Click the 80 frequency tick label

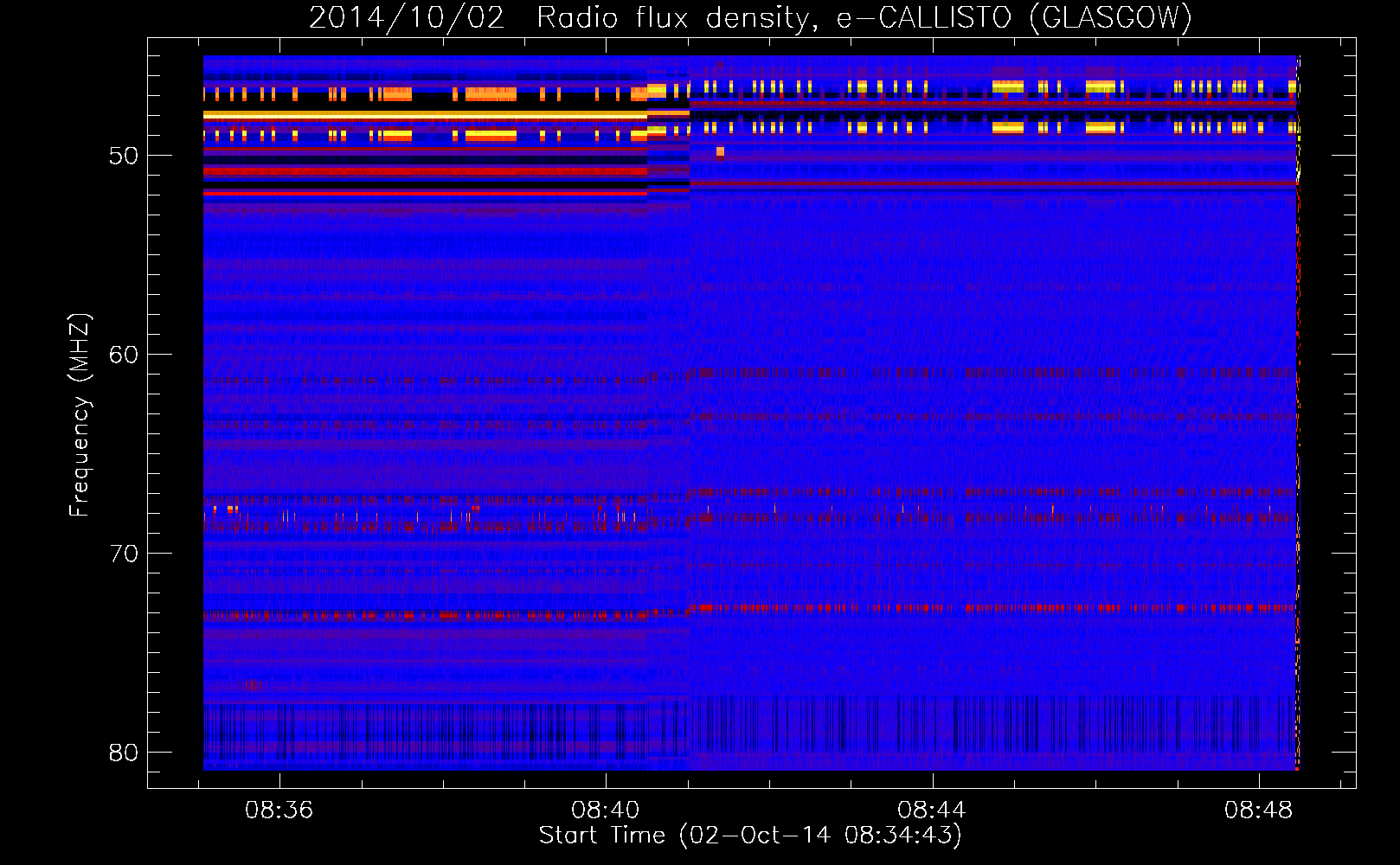[124, 753]
